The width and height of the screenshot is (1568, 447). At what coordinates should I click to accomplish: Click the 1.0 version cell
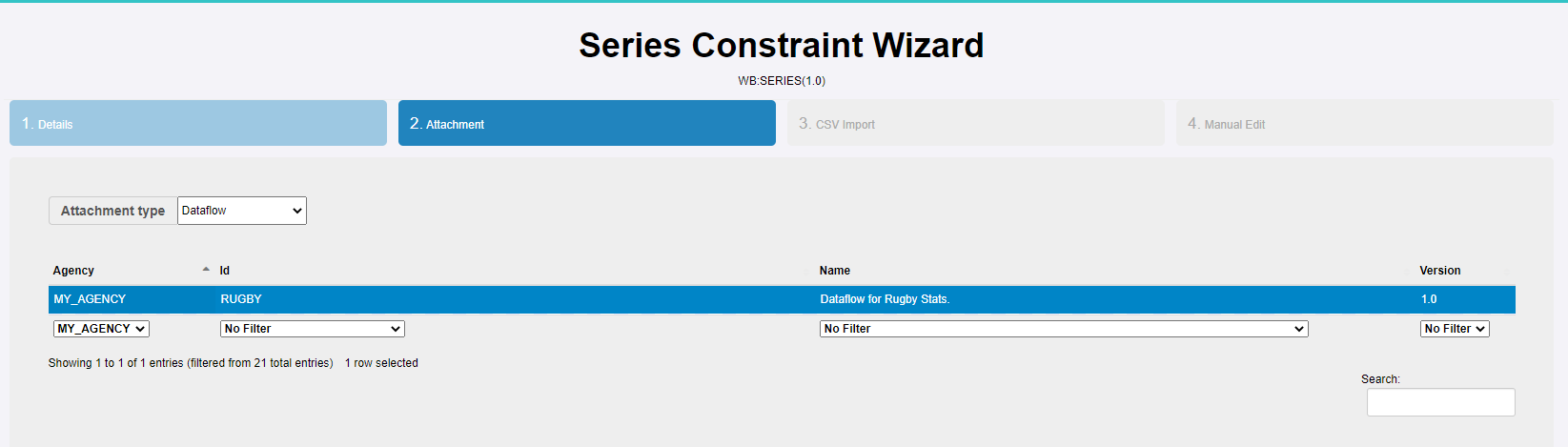(1429, 299)
